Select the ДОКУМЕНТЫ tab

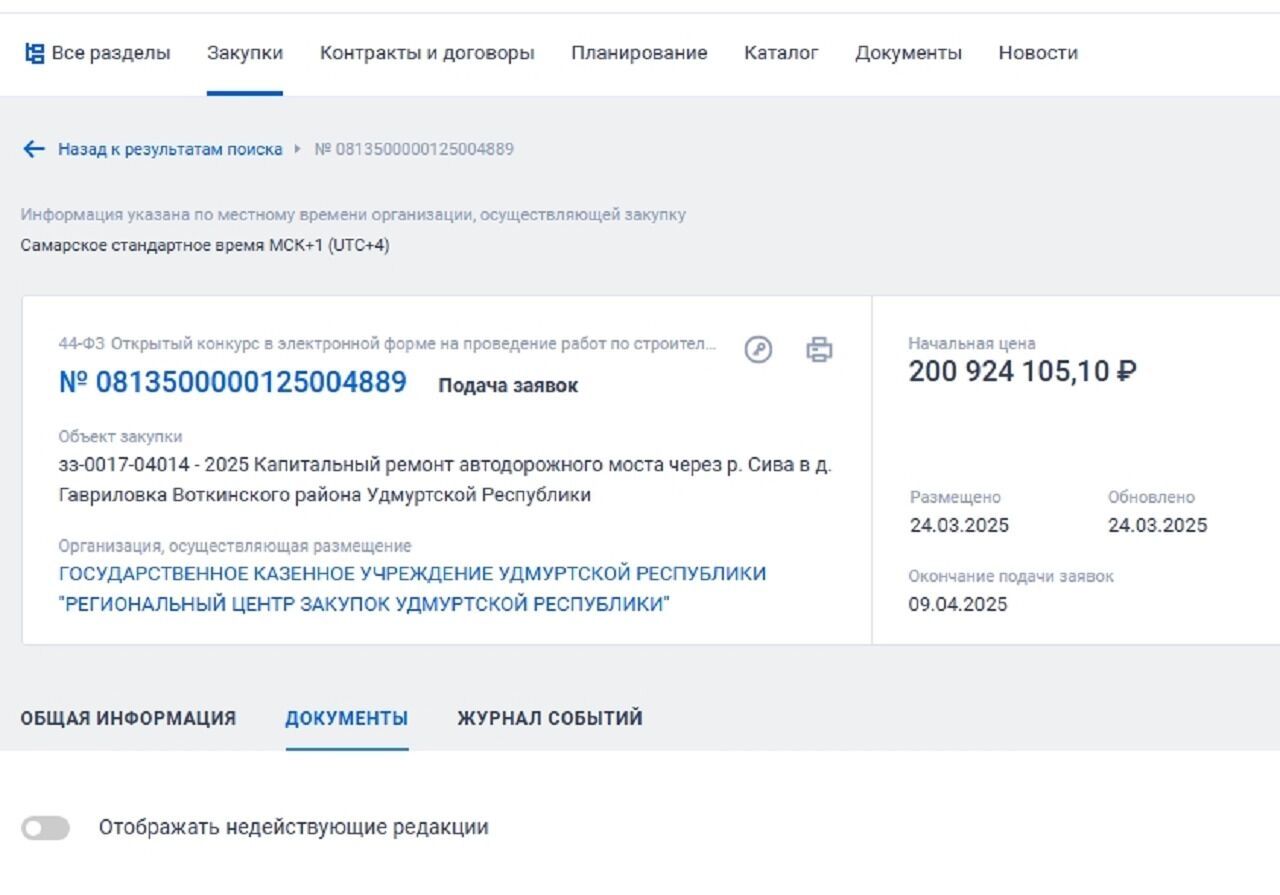click(347, 718)
